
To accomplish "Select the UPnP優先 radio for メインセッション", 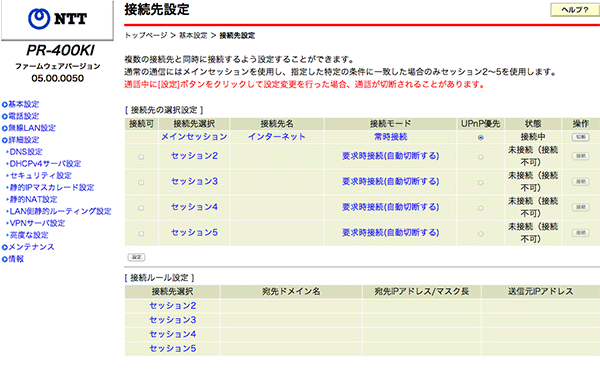I will tap(481, 137).
